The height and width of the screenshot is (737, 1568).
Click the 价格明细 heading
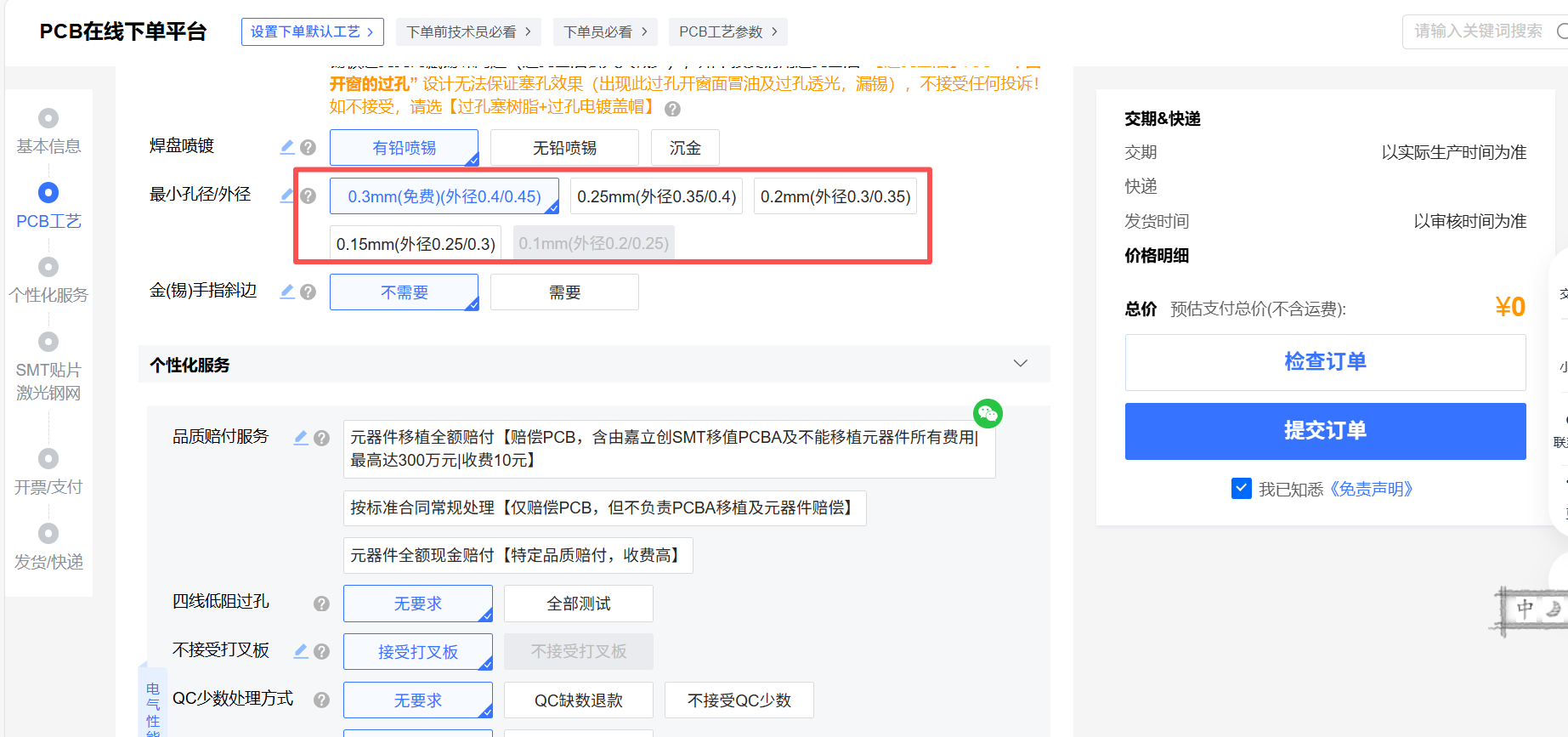tap(1157, 256)
